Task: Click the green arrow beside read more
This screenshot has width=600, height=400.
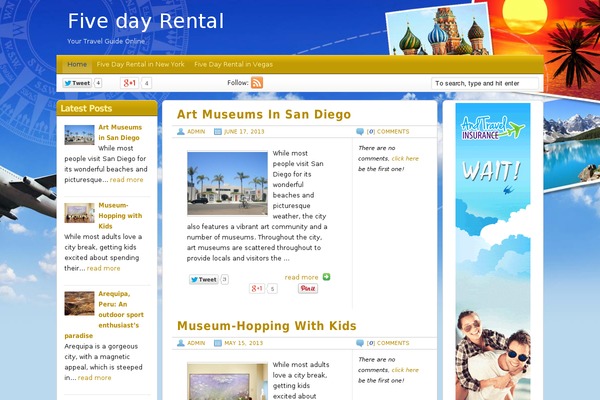Action: point(326,277)
